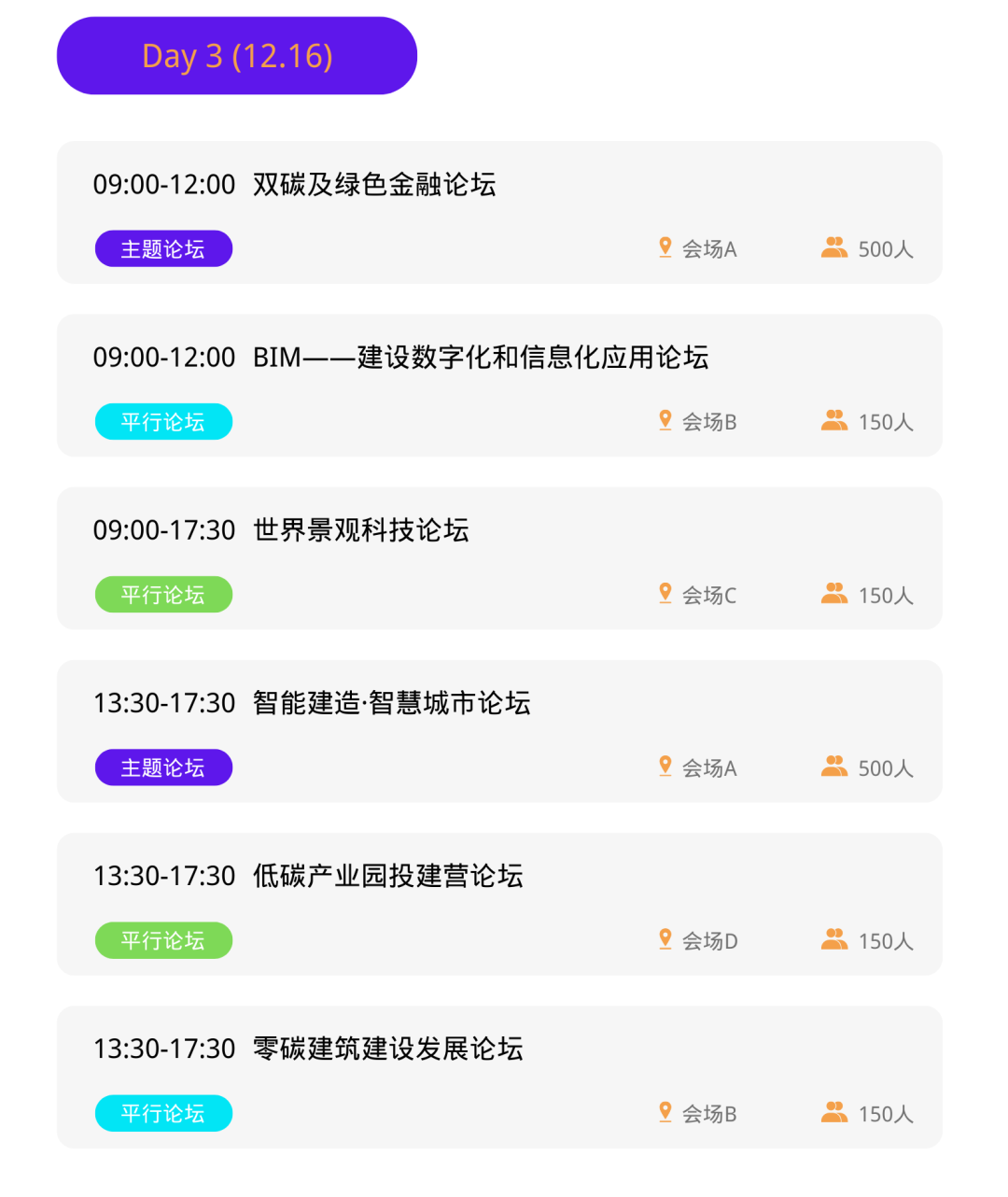Select the Day 3 (12.16) tab
This screenshot has width=1008, height=1197.
click(237, 55)
